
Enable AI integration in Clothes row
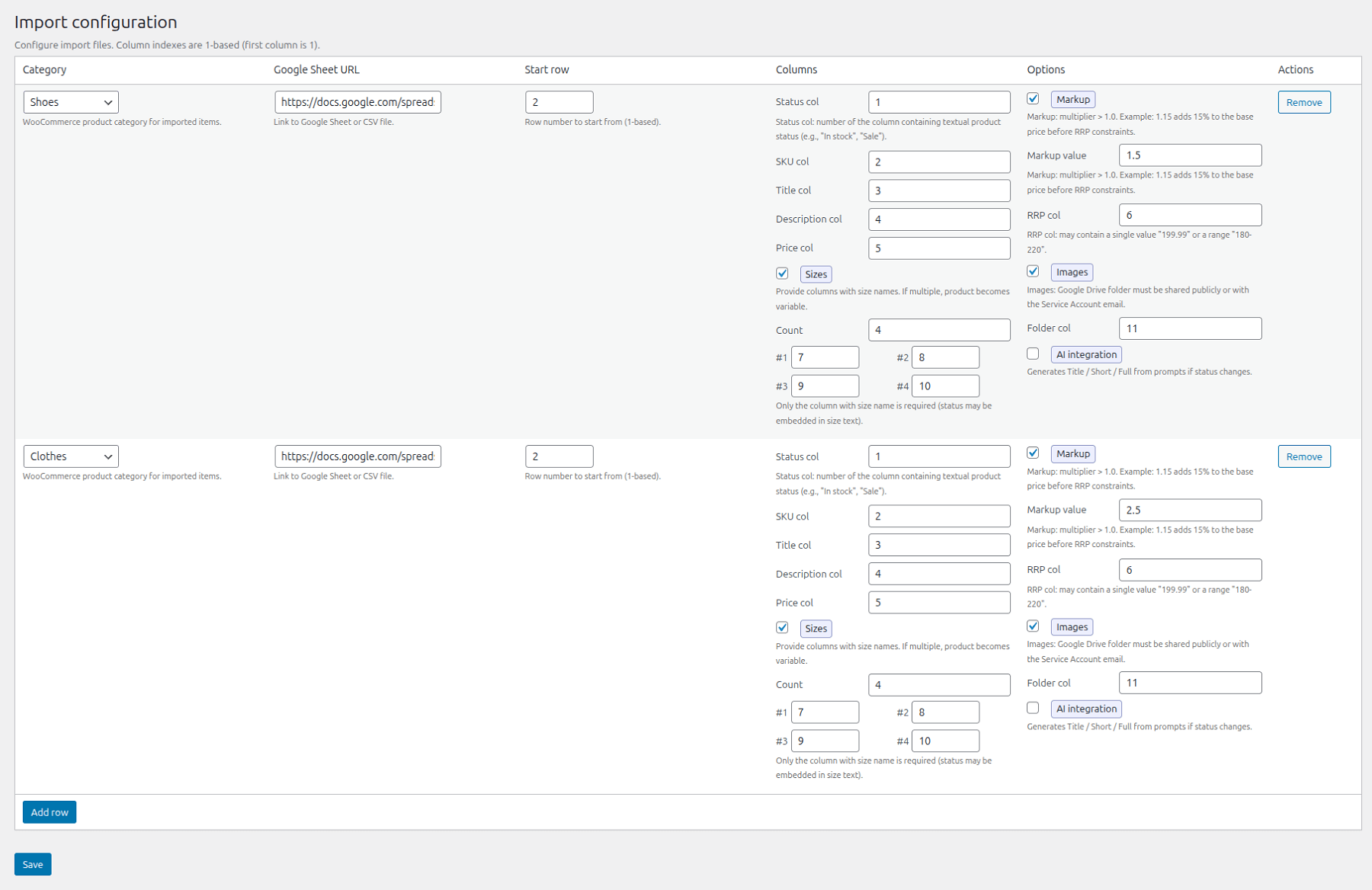click(1033, 708)
